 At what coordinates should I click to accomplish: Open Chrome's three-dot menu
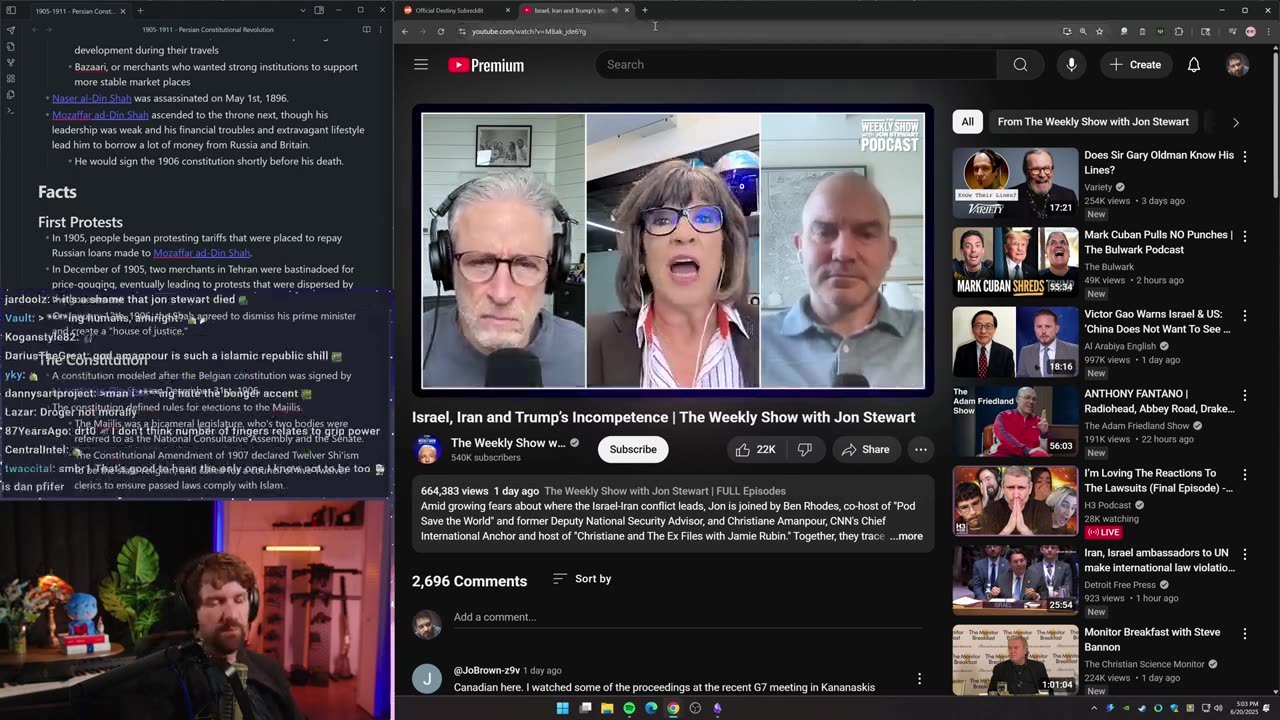point(1269,31)
